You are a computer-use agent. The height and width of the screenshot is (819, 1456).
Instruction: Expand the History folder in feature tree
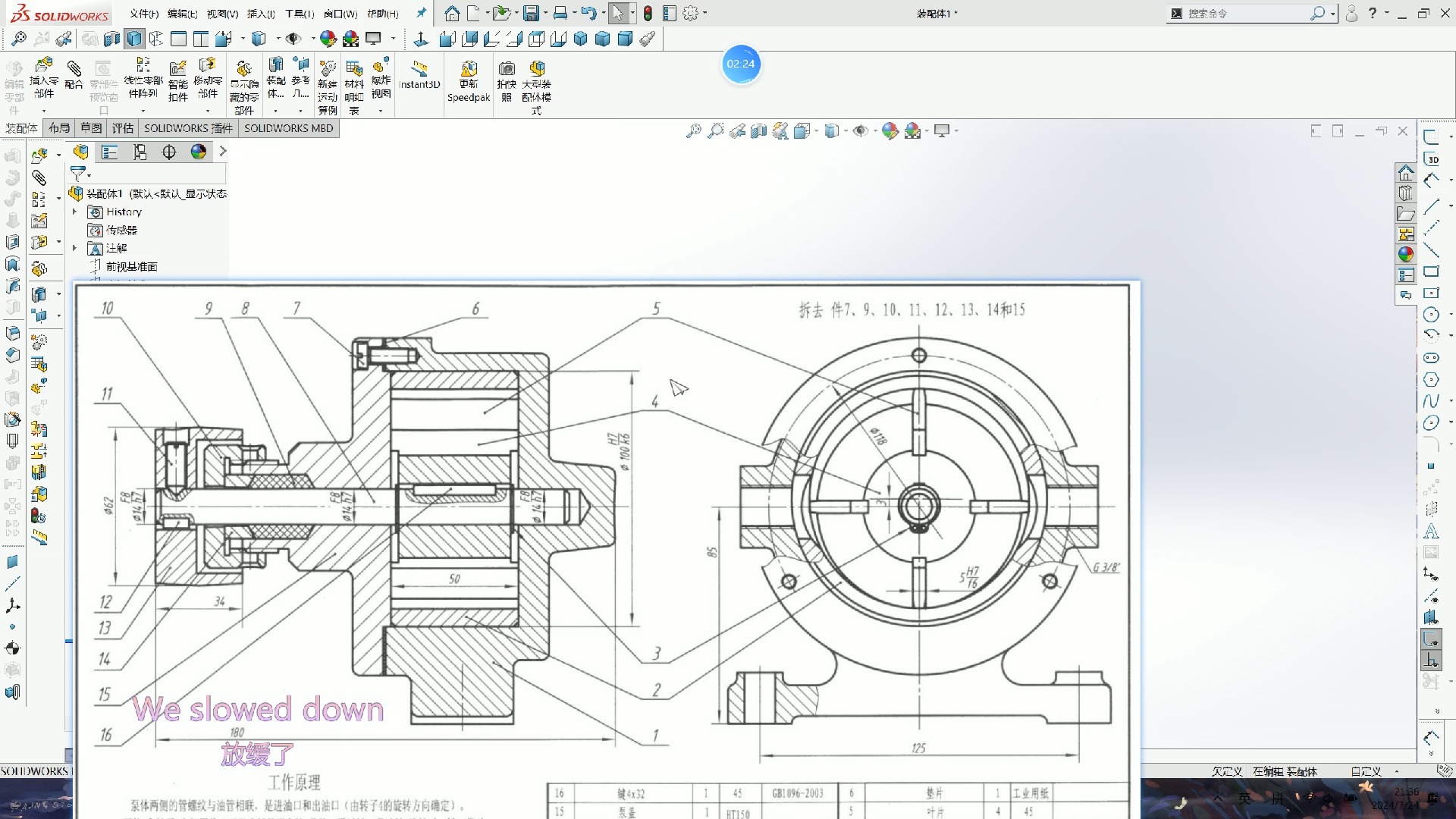[74, 212]
